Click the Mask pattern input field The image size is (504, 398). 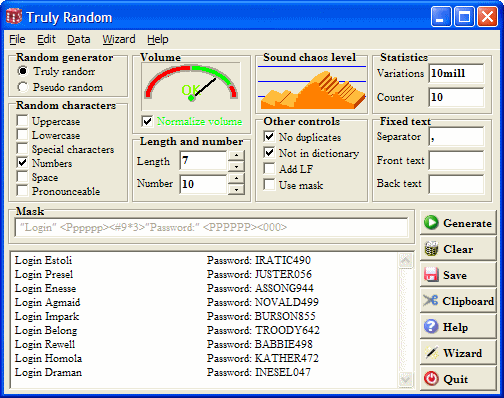pos(212,228)
